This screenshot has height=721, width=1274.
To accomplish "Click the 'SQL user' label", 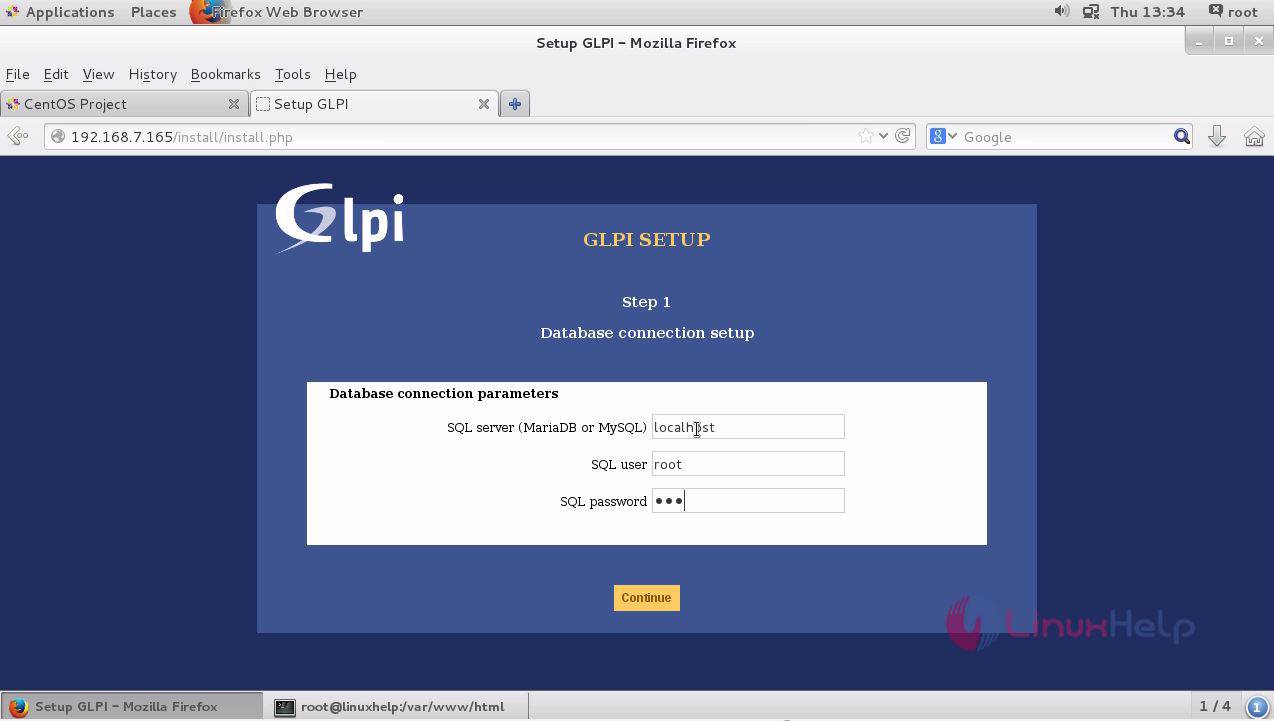I will (x=619, y=464).
